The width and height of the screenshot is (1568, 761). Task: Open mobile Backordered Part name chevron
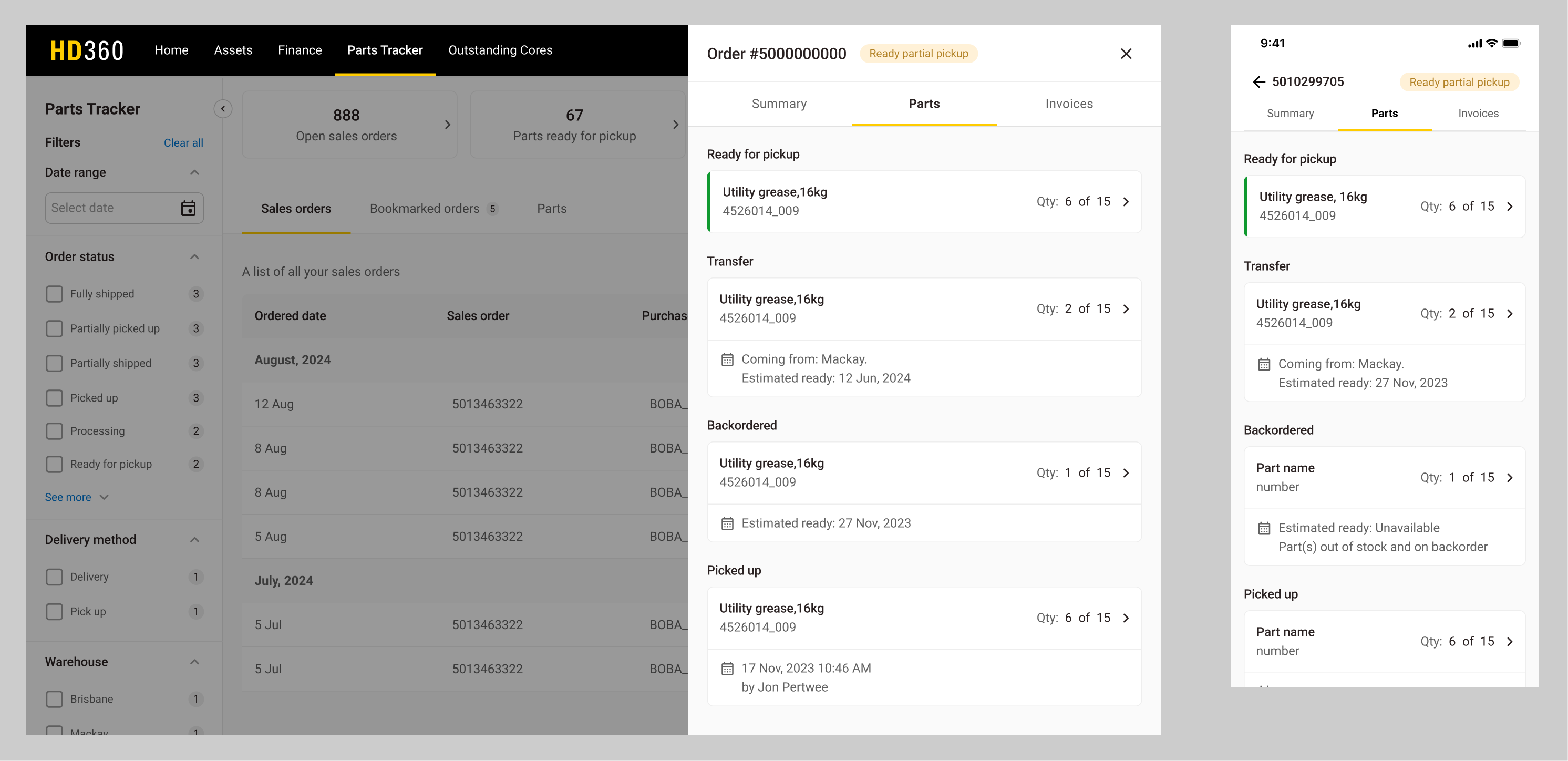[1510, 478]
